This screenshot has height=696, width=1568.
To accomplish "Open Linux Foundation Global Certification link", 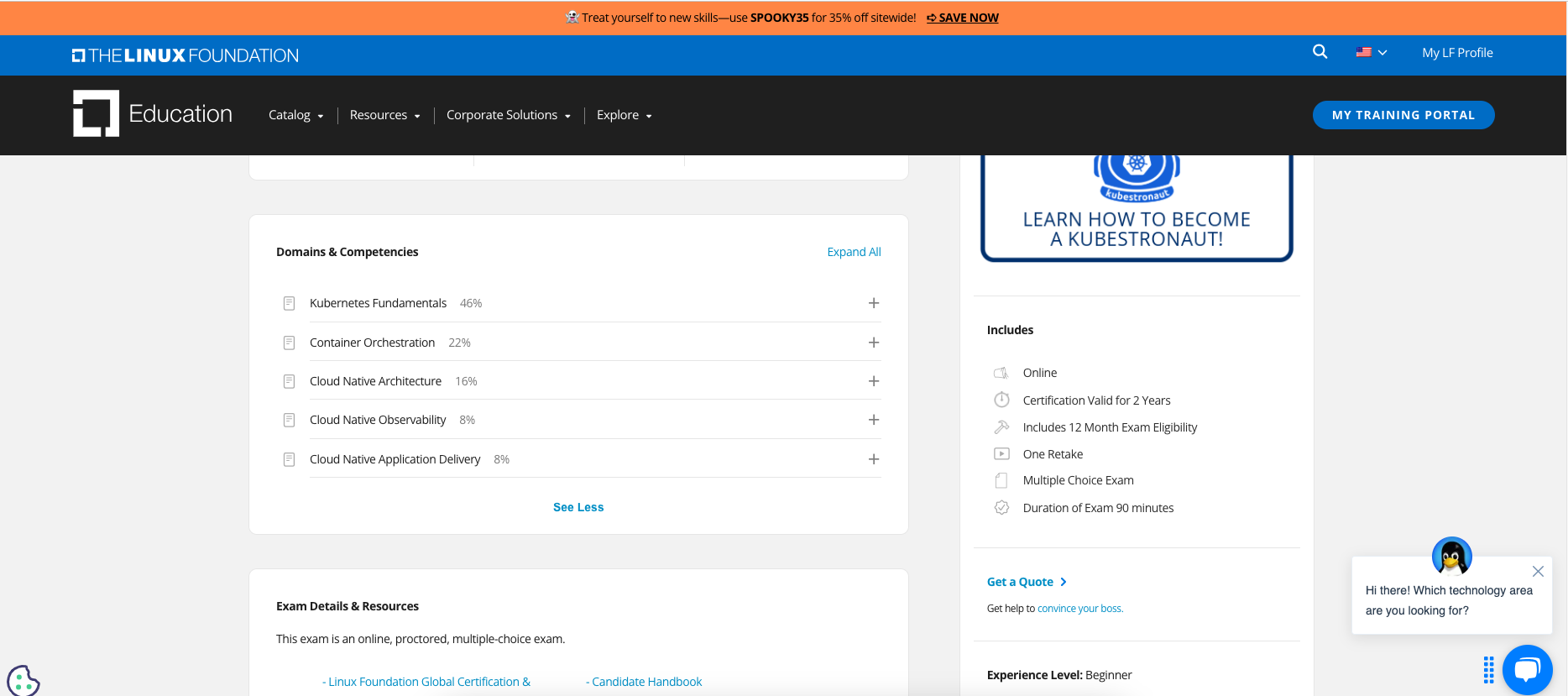I will pos(426,682).
